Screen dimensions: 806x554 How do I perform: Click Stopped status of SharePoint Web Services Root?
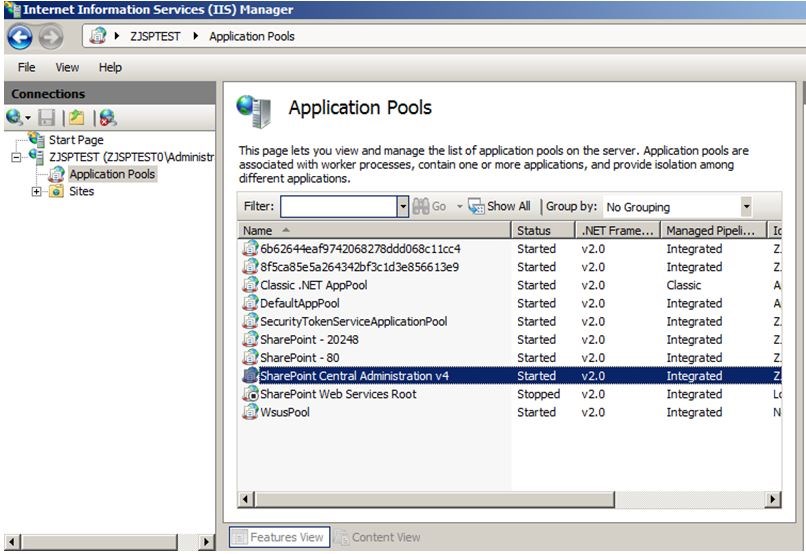(x=538, y=394)
